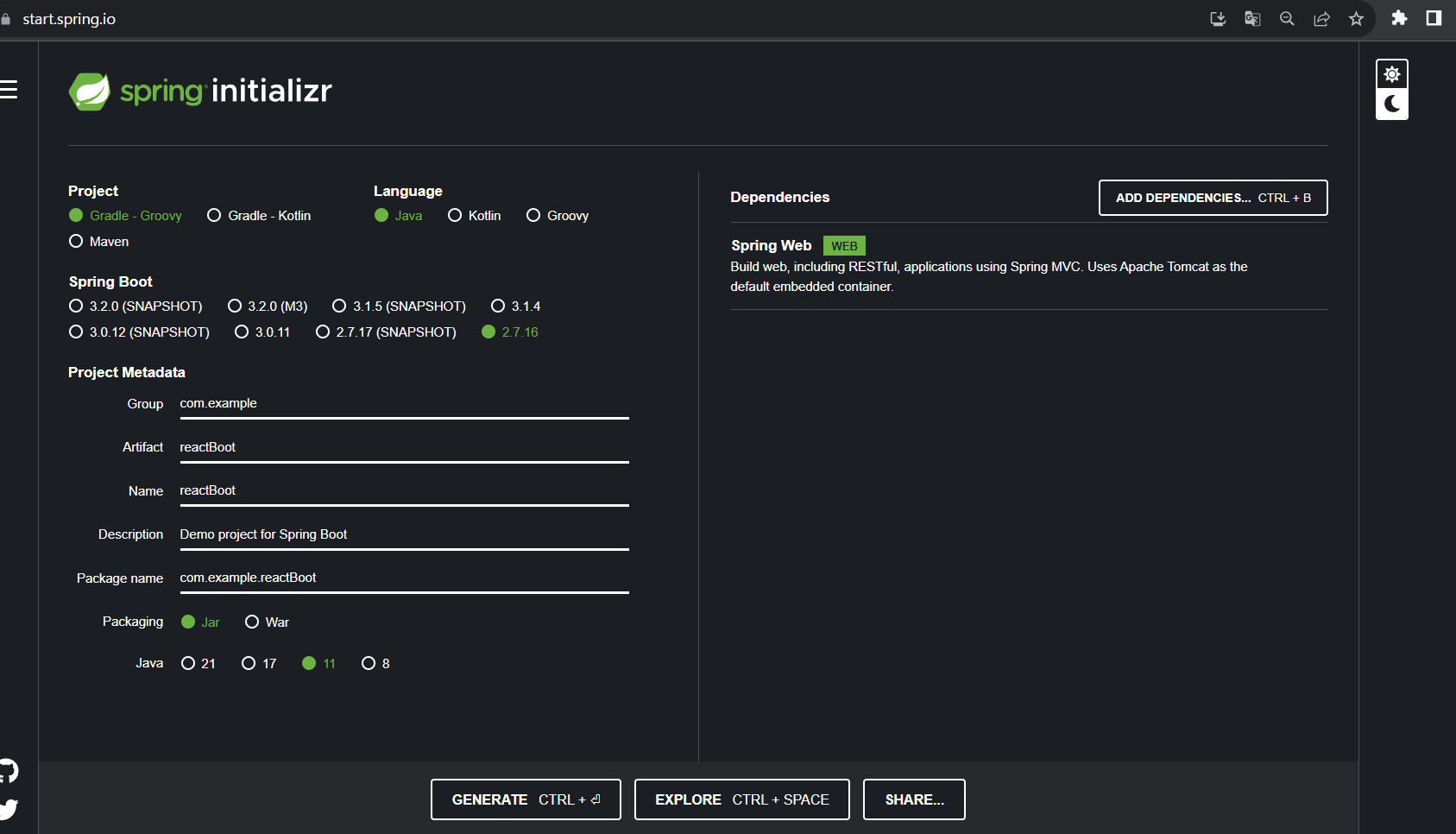
Task: Open the browser extensions puzzle icon
Action: coord(1399,18)
